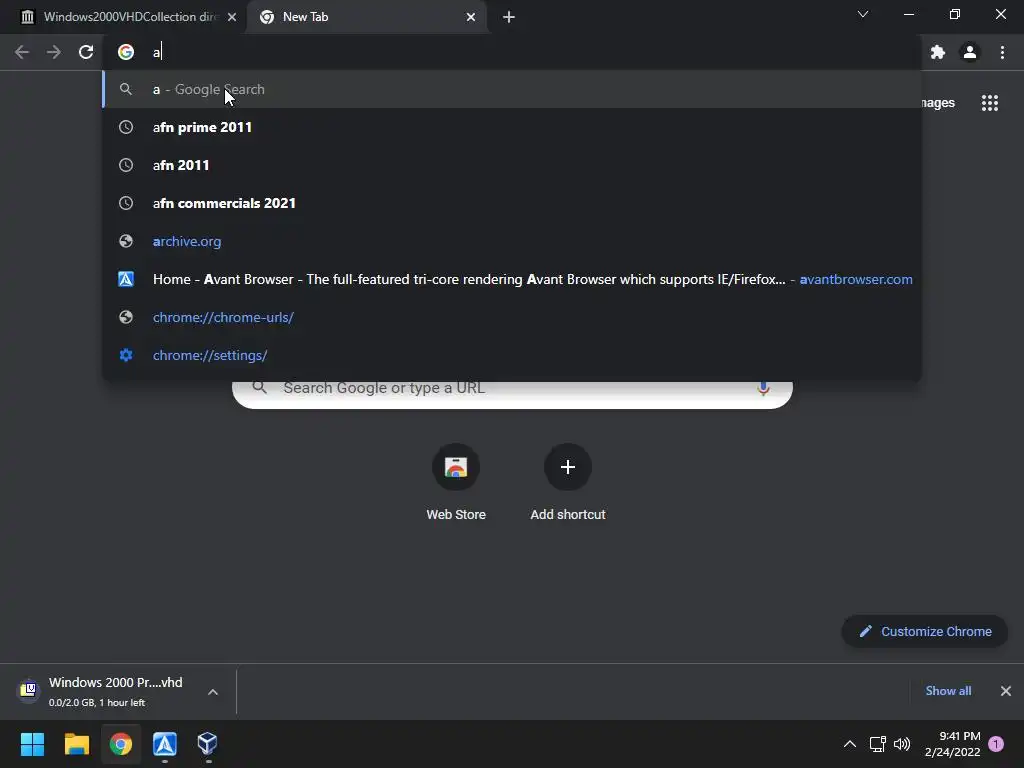This screenshot has width=1024, height=768.
Task: Click the browser forward arrow
Action: (x=54, y=52)
